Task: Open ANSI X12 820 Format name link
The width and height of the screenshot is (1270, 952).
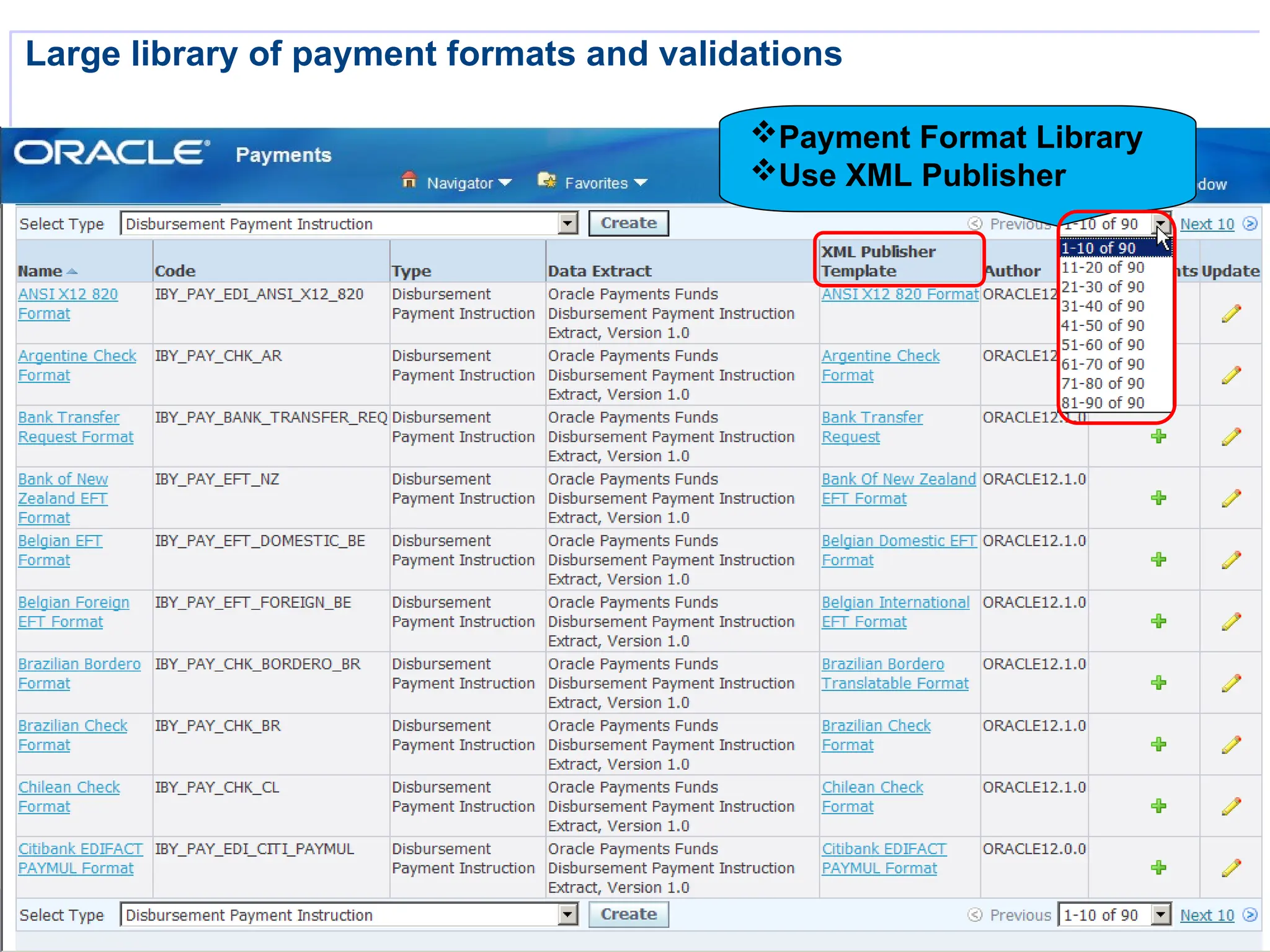Action: [x=68, y=304]
